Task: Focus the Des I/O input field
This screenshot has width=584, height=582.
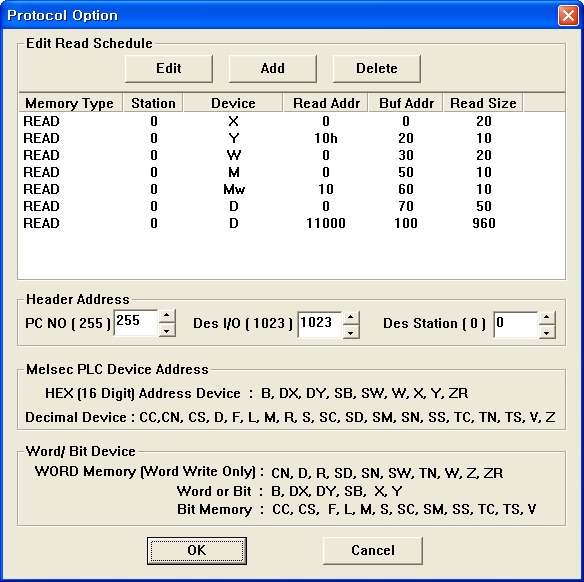Action: click(320, 324)
